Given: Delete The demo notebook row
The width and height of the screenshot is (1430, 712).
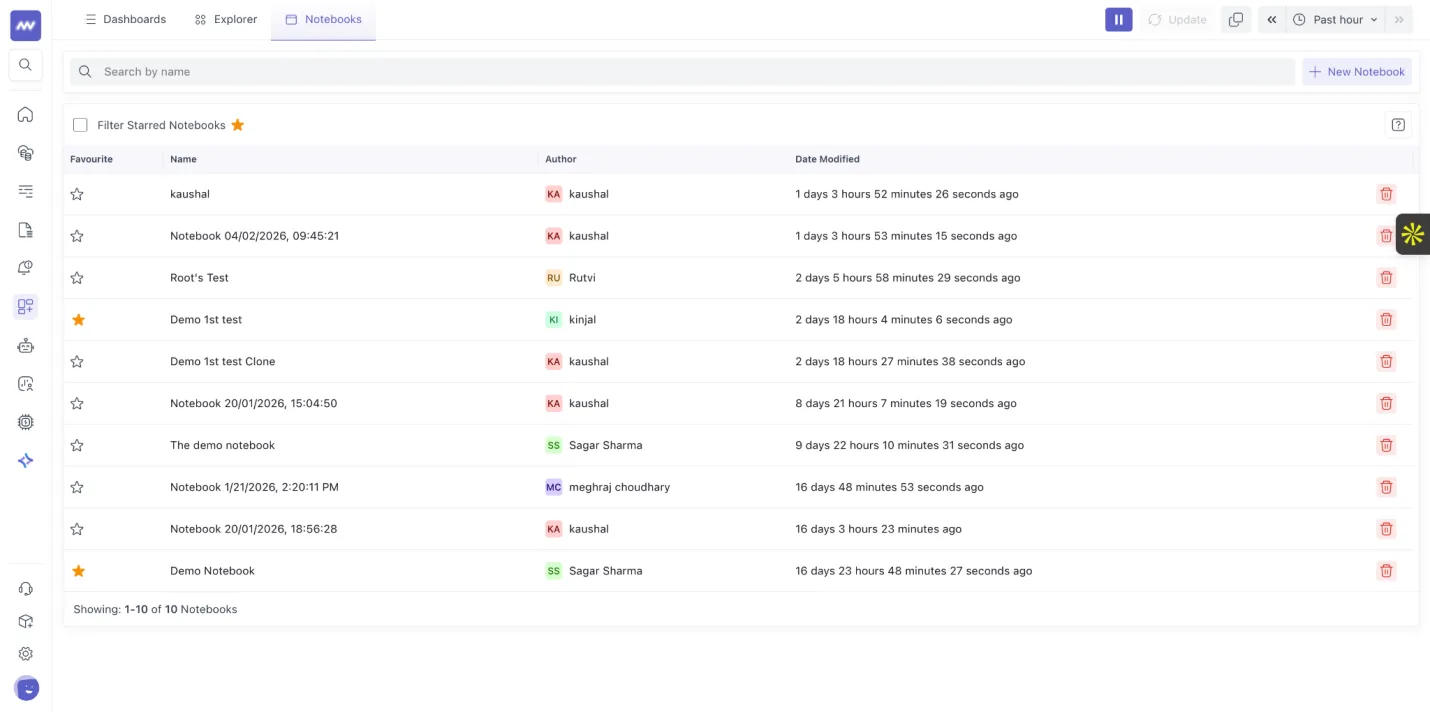Looking at the screenshot, I should pos(1386,445).
